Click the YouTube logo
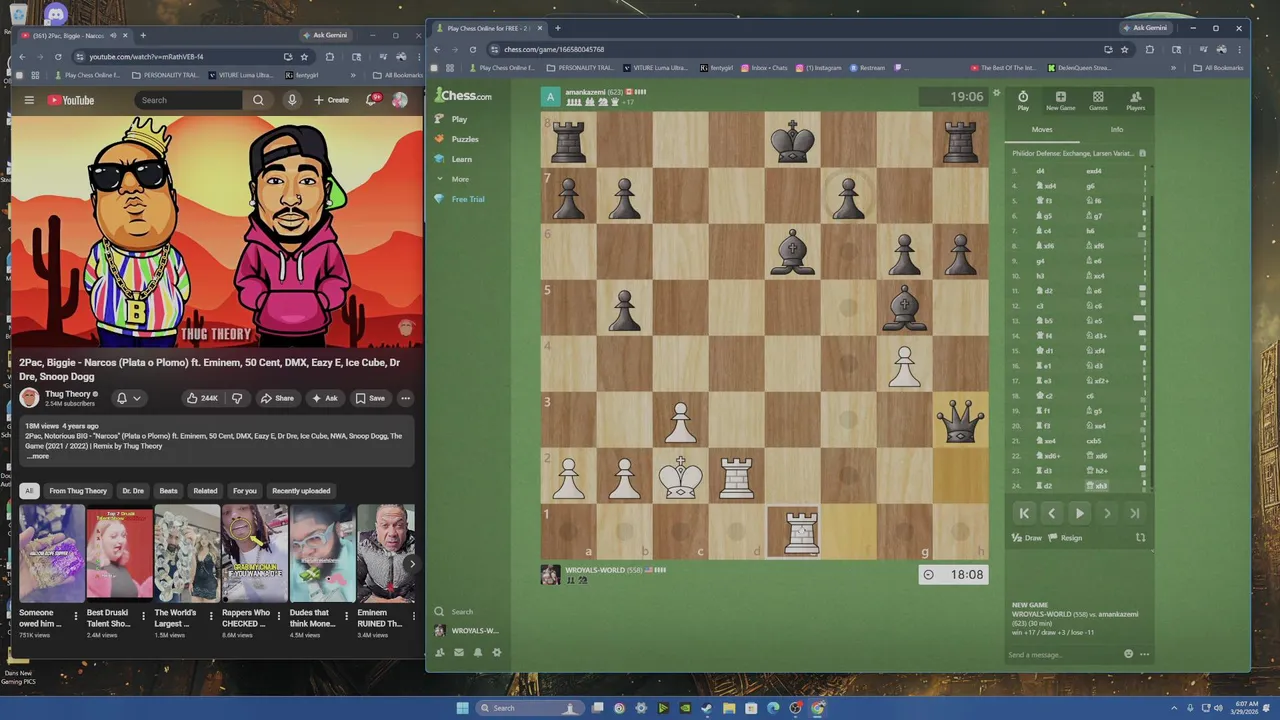The image size is (1280, 720). tap(71, 100)
